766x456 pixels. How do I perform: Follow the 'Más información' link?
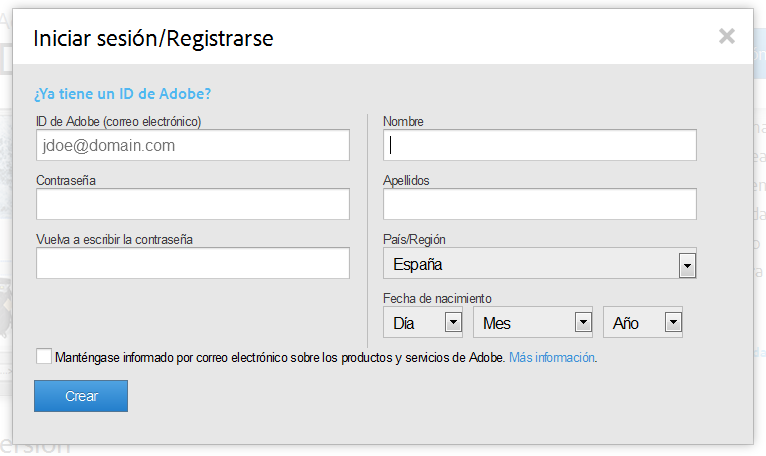pos(552,357)
